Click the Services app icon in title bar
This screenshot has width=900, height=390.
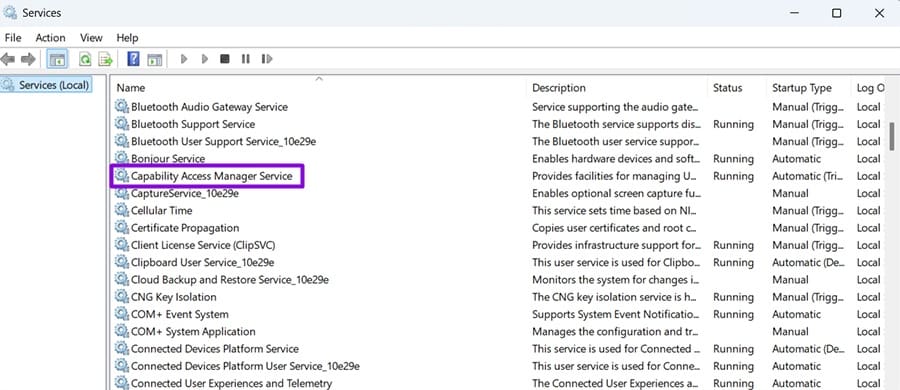coord(10,12)
